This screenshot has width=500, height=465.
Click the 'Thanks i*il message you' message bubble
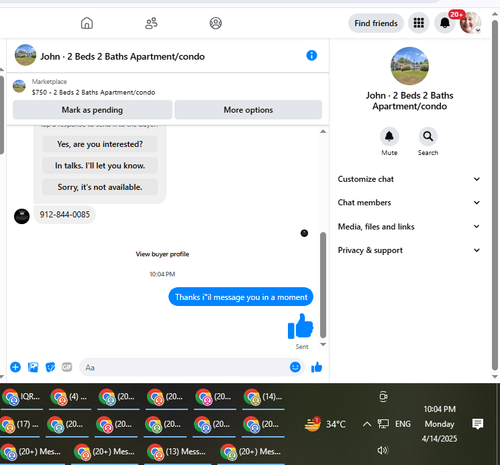pyautogui.click(x=241, y=297)
